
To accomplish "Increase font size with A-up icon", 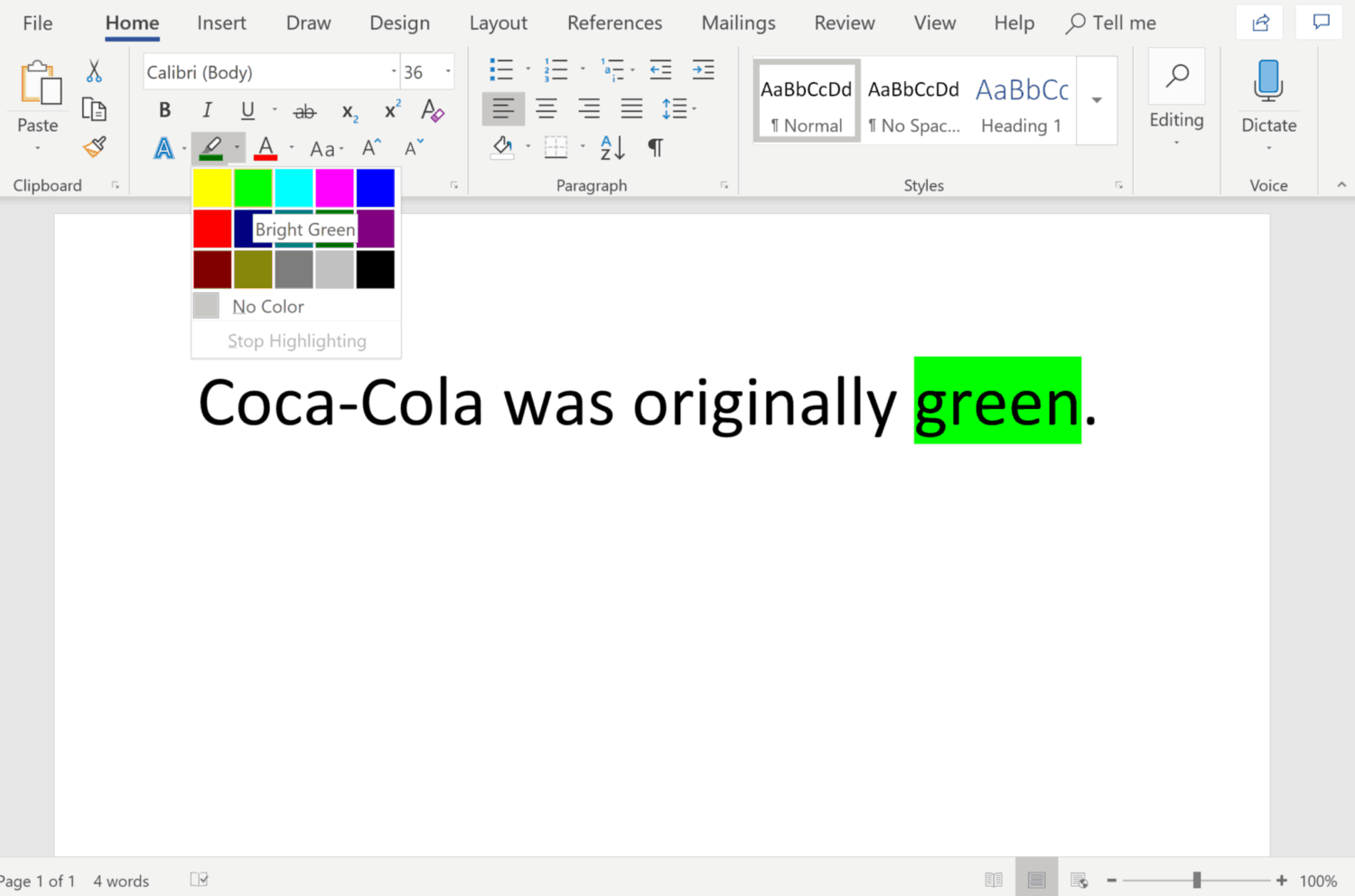I will coord(371,147).
